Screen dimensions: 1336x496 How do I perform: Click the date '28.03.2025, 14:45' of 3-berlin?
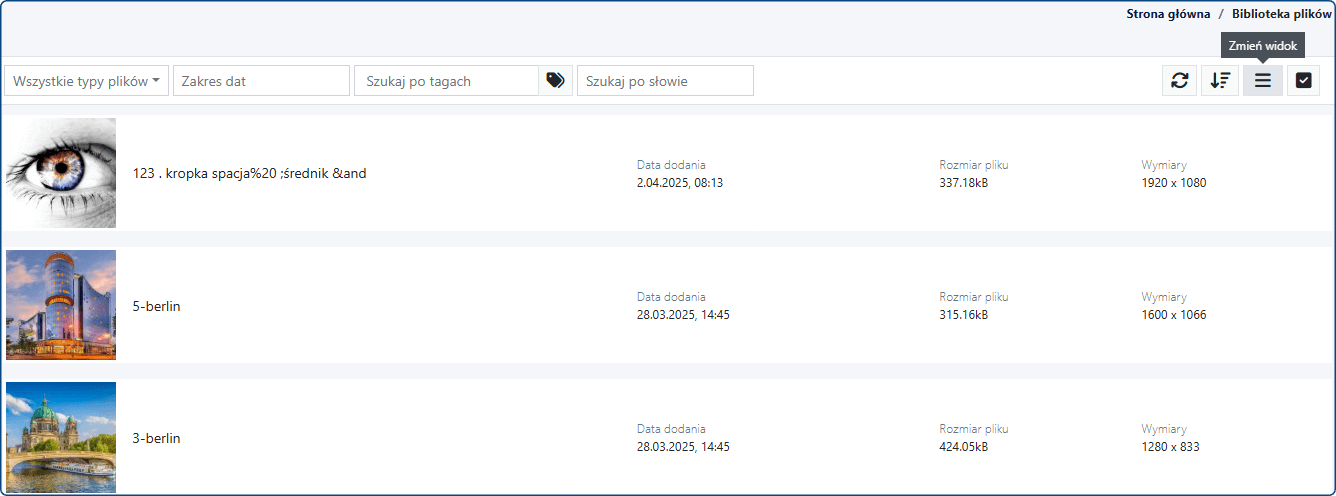coord(683,447)
